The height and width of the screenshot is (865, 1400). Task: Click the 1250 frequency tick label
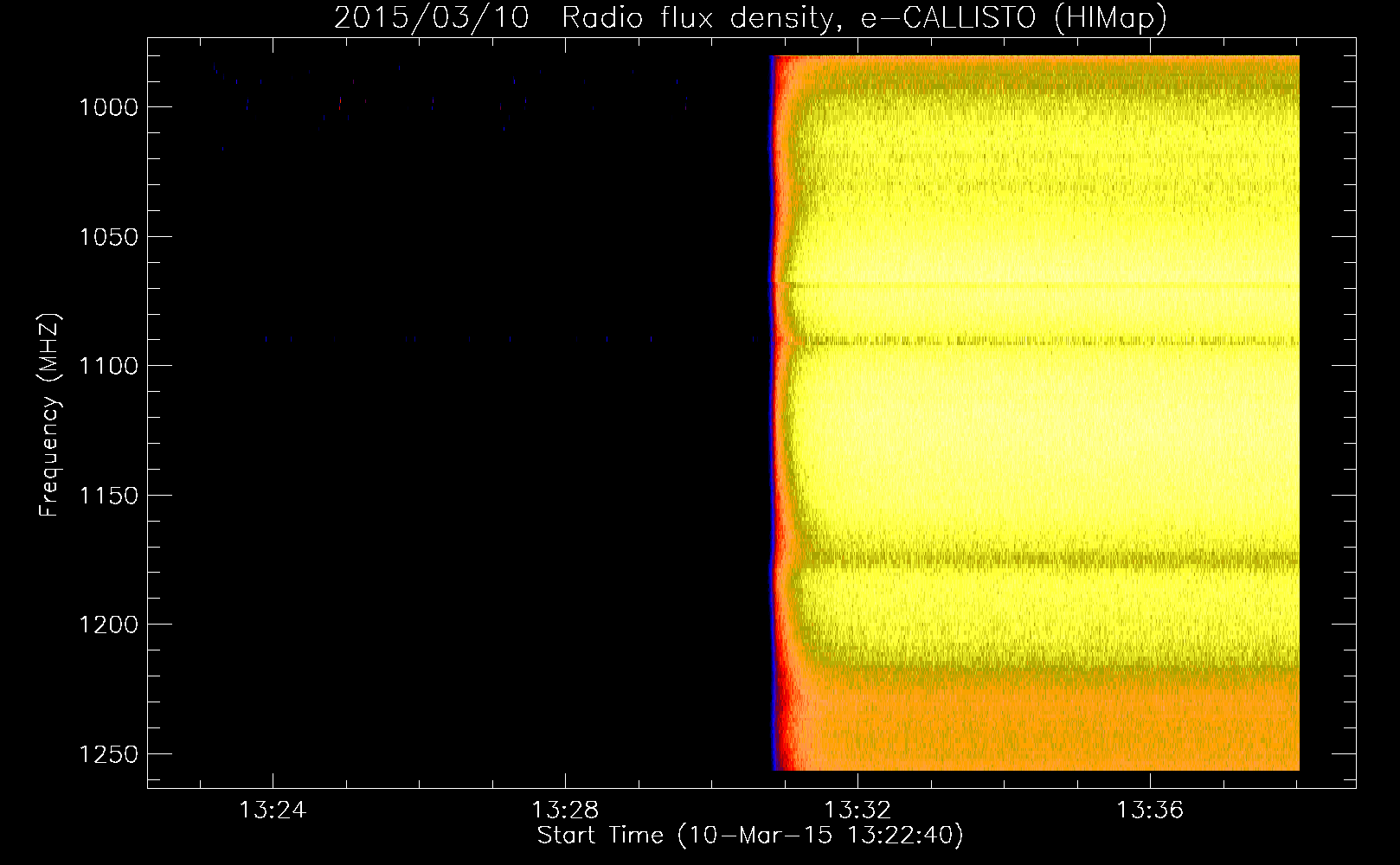click(x=108, y=754)
